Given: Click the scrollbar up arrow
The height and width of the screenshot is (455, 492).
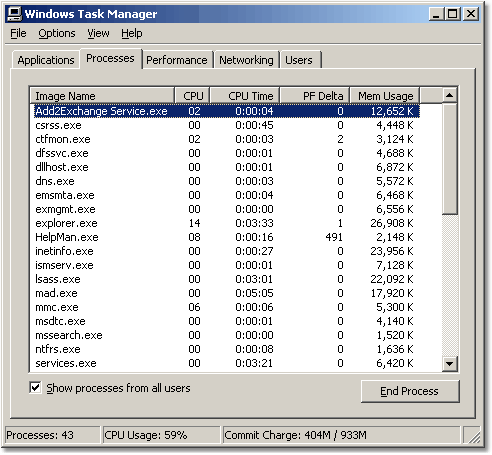Looking at the screenshot, I should 450,96.
